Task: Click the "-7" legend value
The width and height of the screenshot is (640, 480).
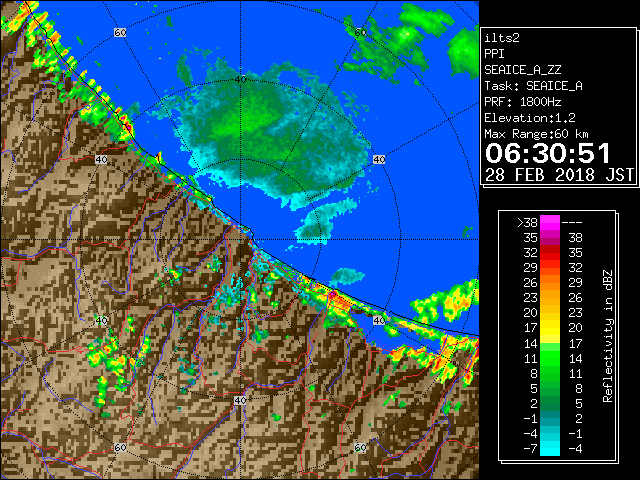Action: pos(530,449)
